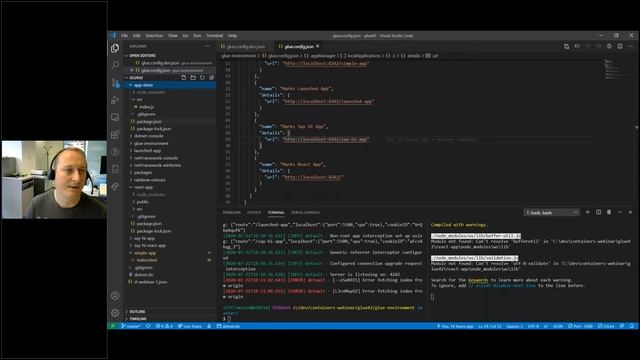
Task: Open the terminal selector bash dropdown
Action: click(x=551, y=213)
